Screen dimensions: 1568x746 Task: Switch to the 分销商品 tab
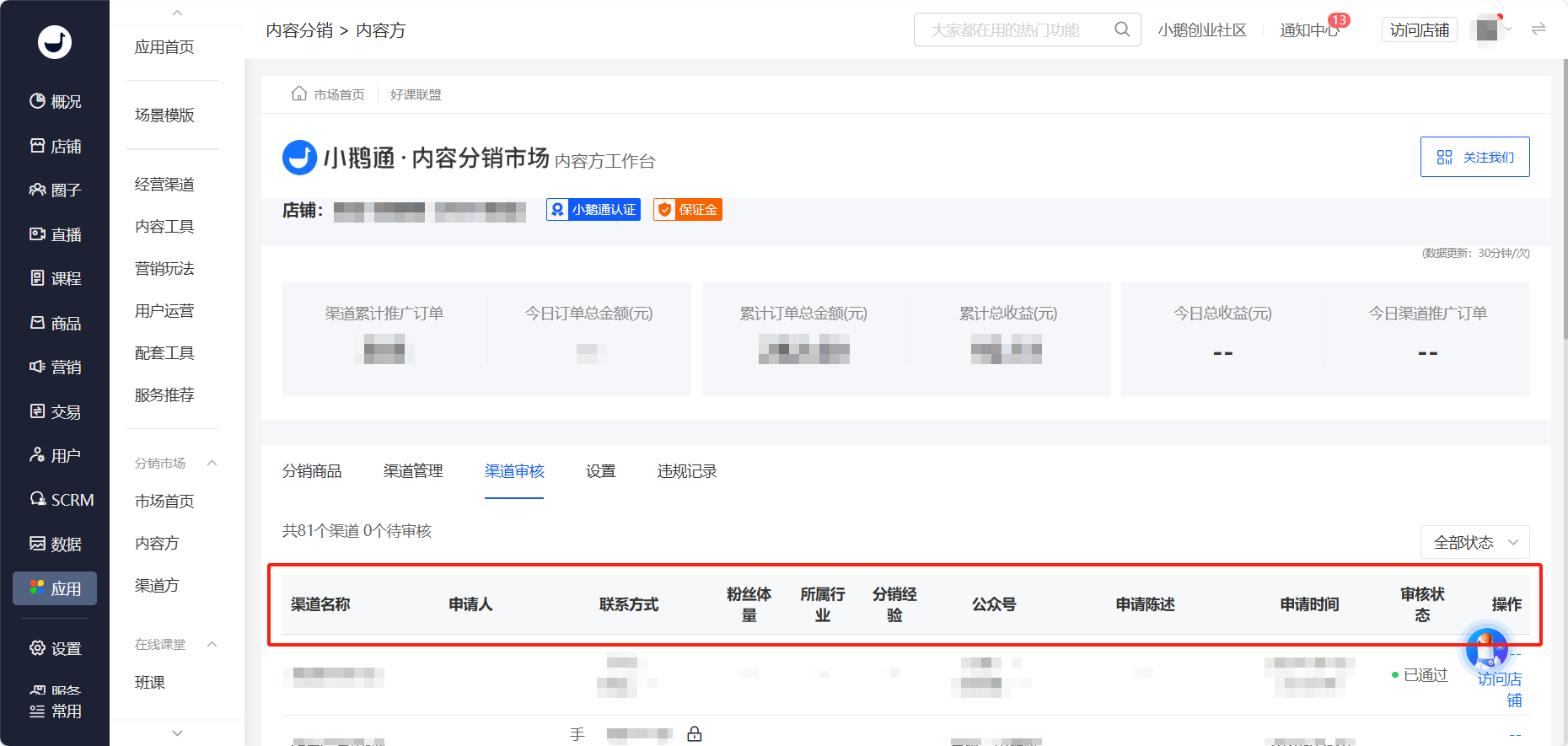(312, 471)
